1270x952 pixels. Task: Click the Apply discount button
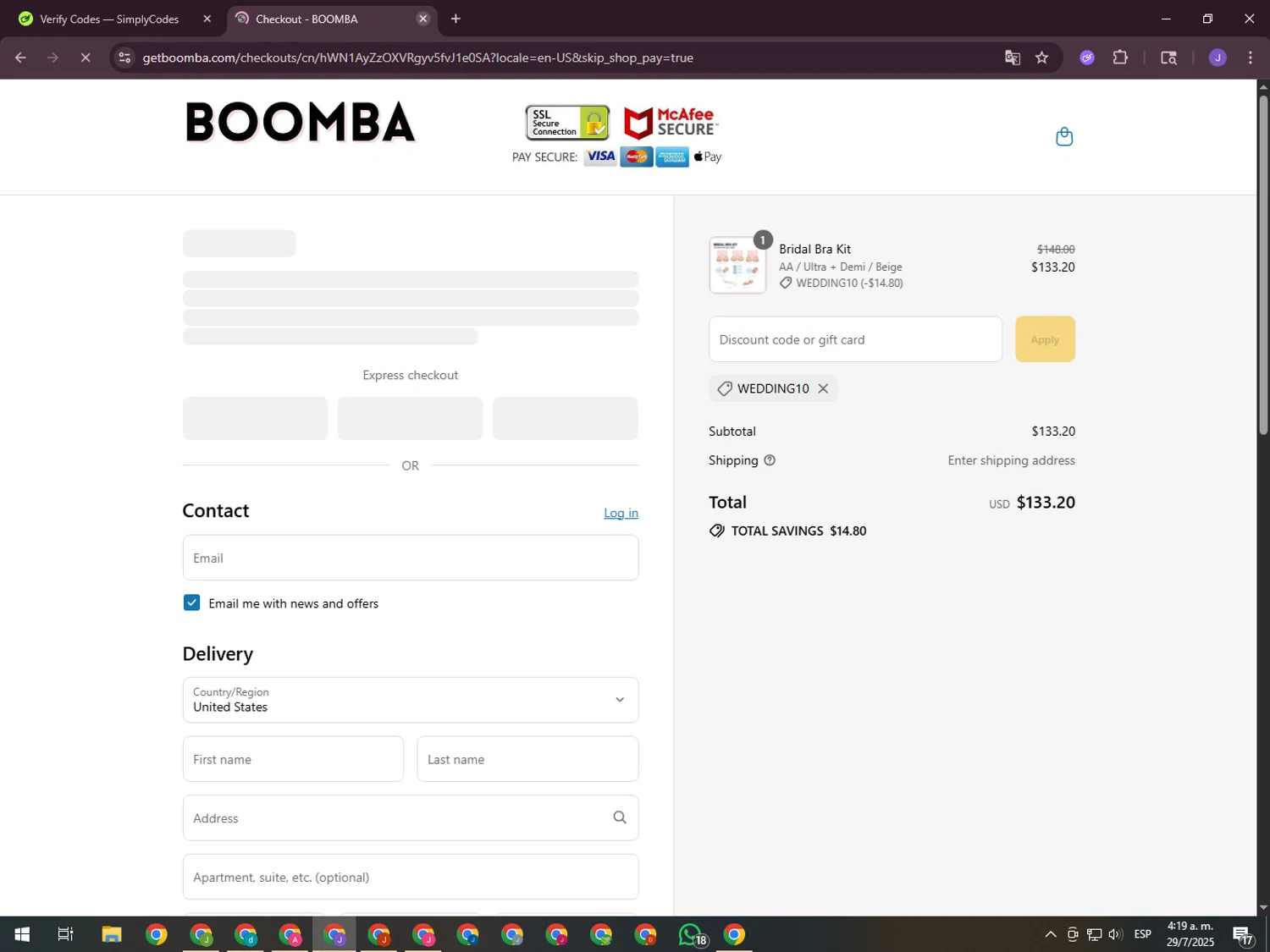[x=1045, y=339]
